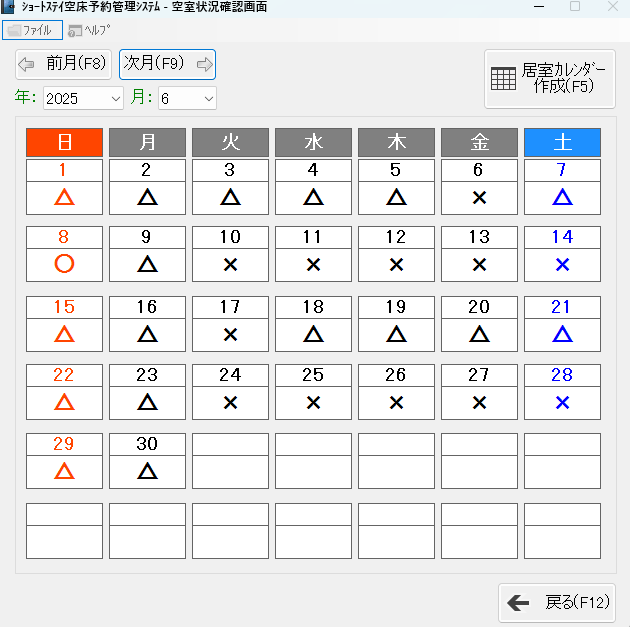Click the triangle symbol under day 2
The image size is (630, 627).
pyautogui.click(x=147, y=197)
